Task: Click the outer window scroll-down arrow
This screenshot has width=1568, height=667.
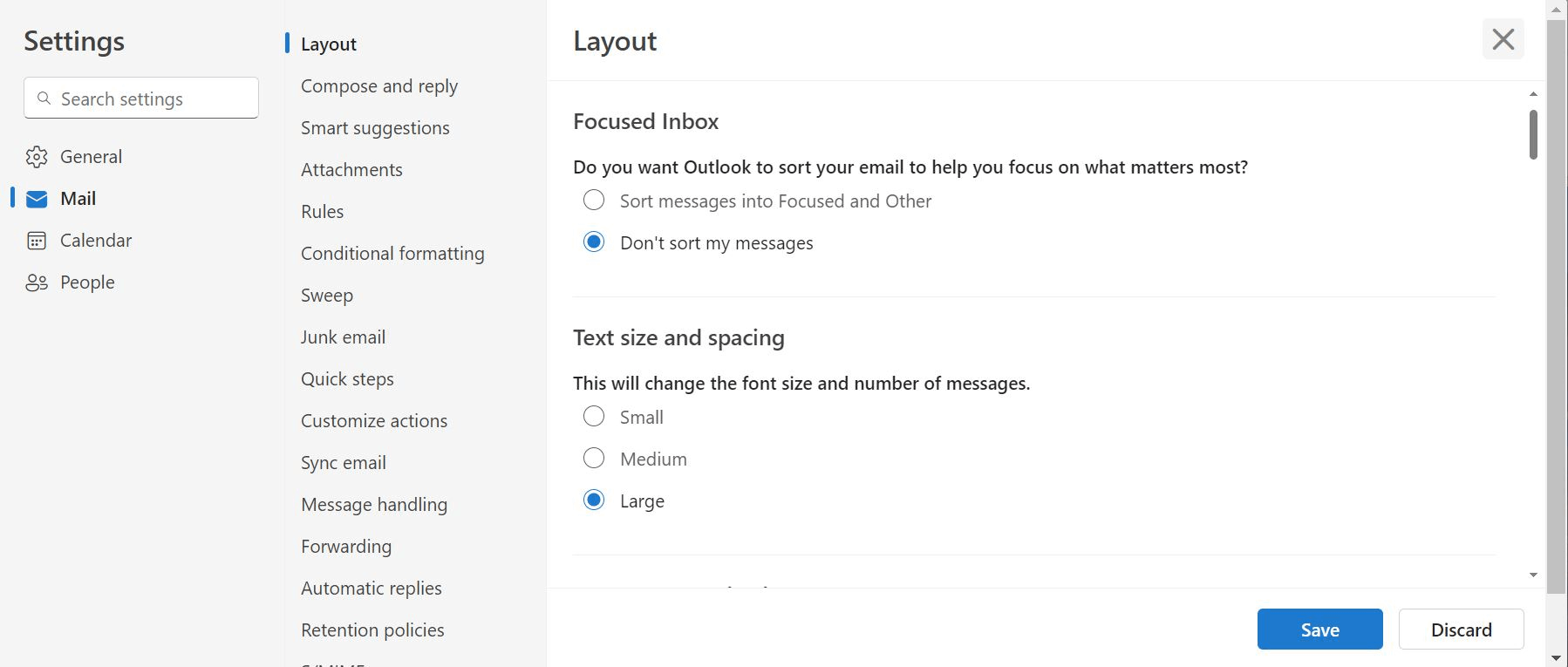Action: pos(1556,657)
